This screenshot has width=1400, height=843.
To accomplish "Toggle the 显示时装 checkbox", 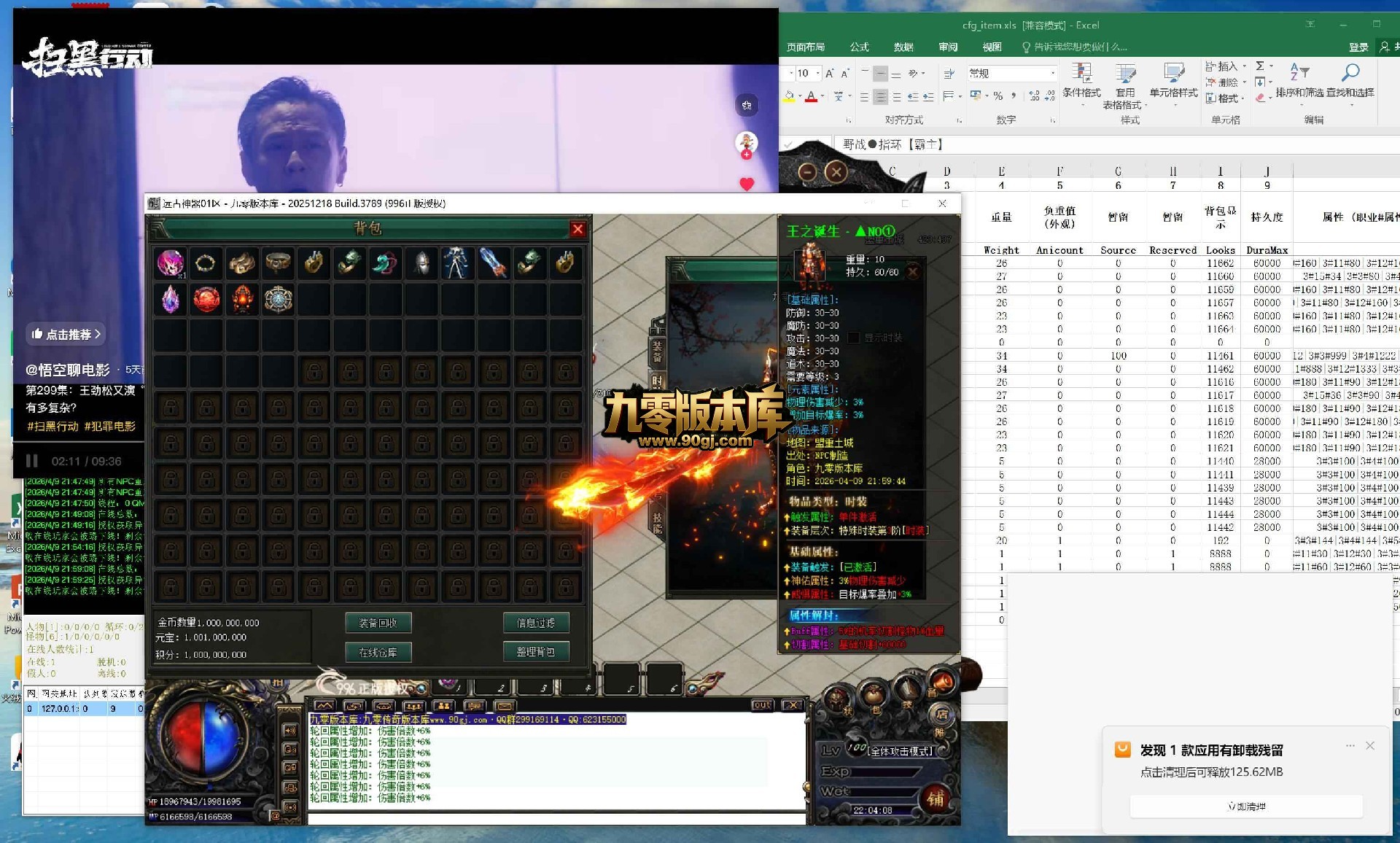I will coord(853,338).
